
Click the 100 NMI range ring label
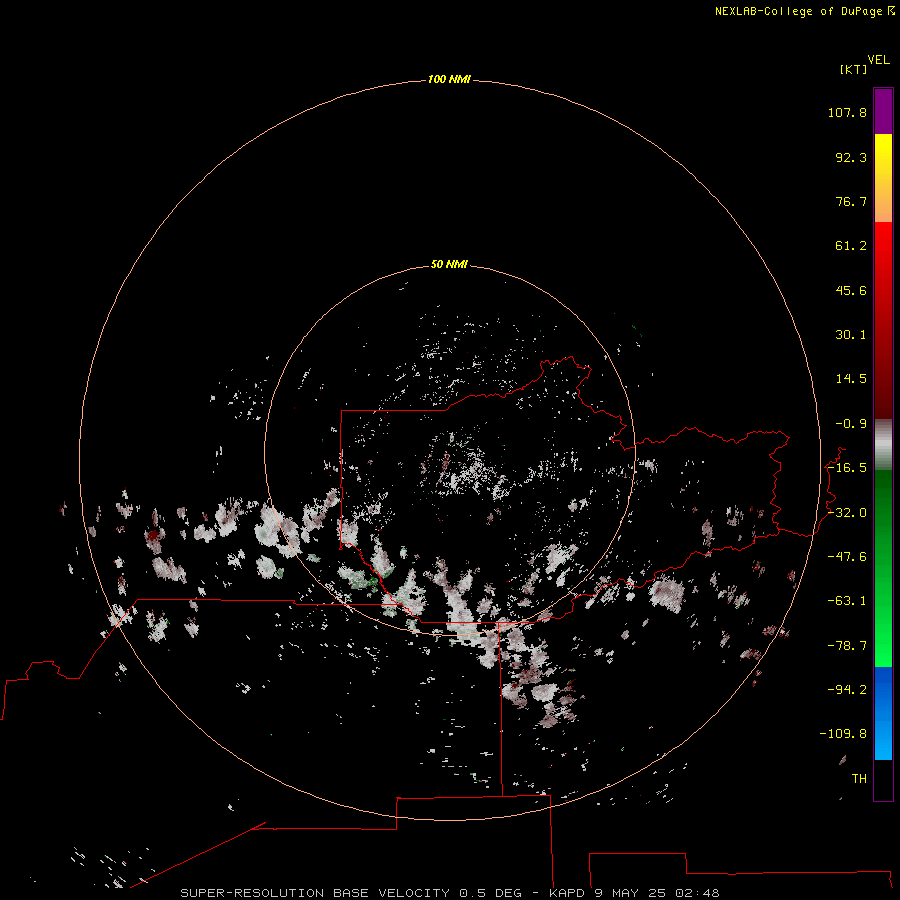tap(449, 79)
